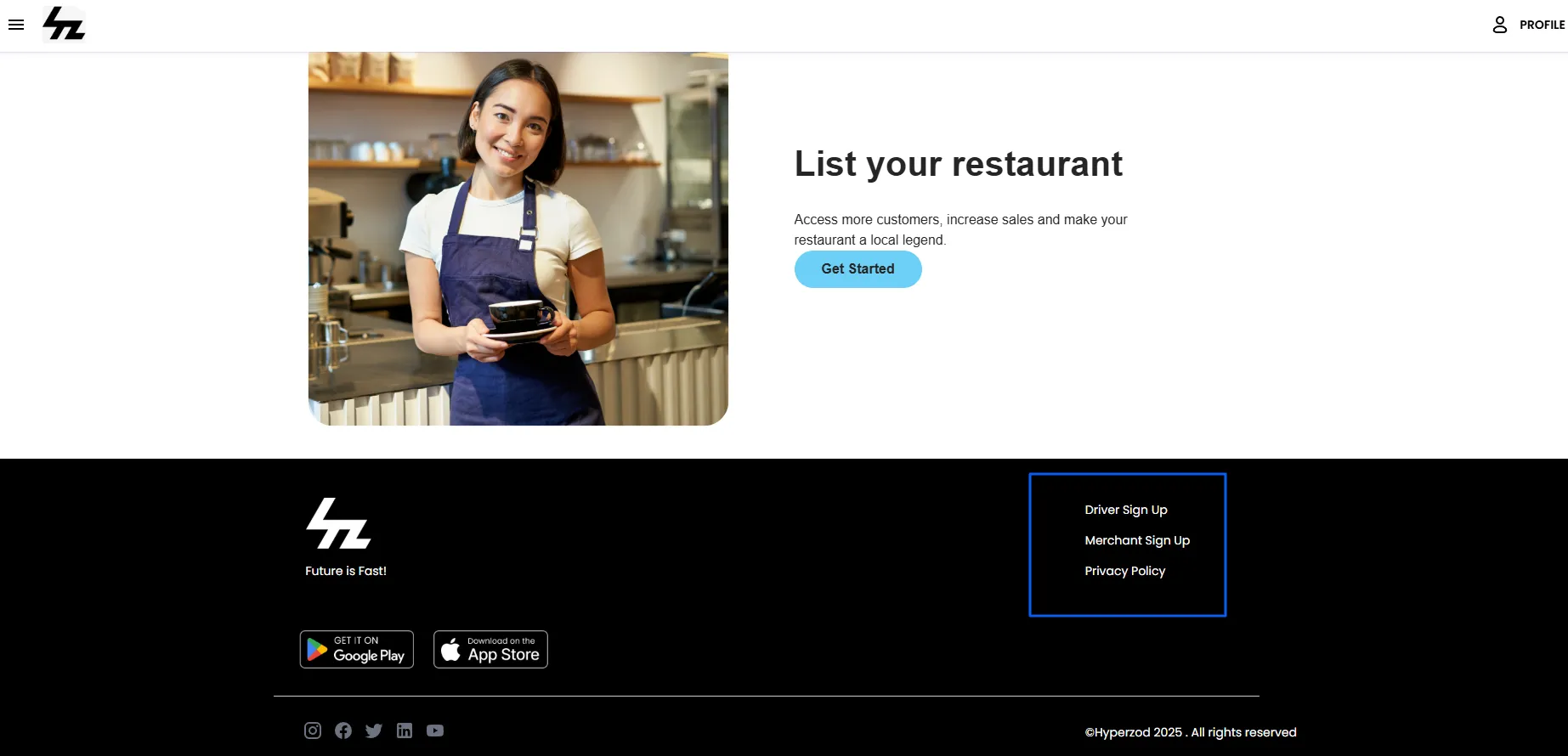Open the hamburger navigation menu
The width and height of the screenshot is (1568, 756).
pyautogui.click(x=16, y=25)
